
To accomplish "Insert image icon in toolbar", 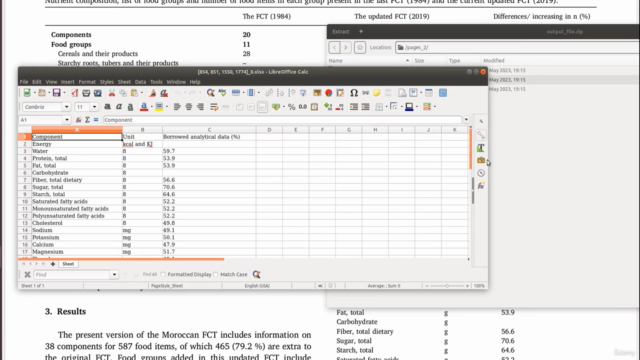I will [317, 93].
